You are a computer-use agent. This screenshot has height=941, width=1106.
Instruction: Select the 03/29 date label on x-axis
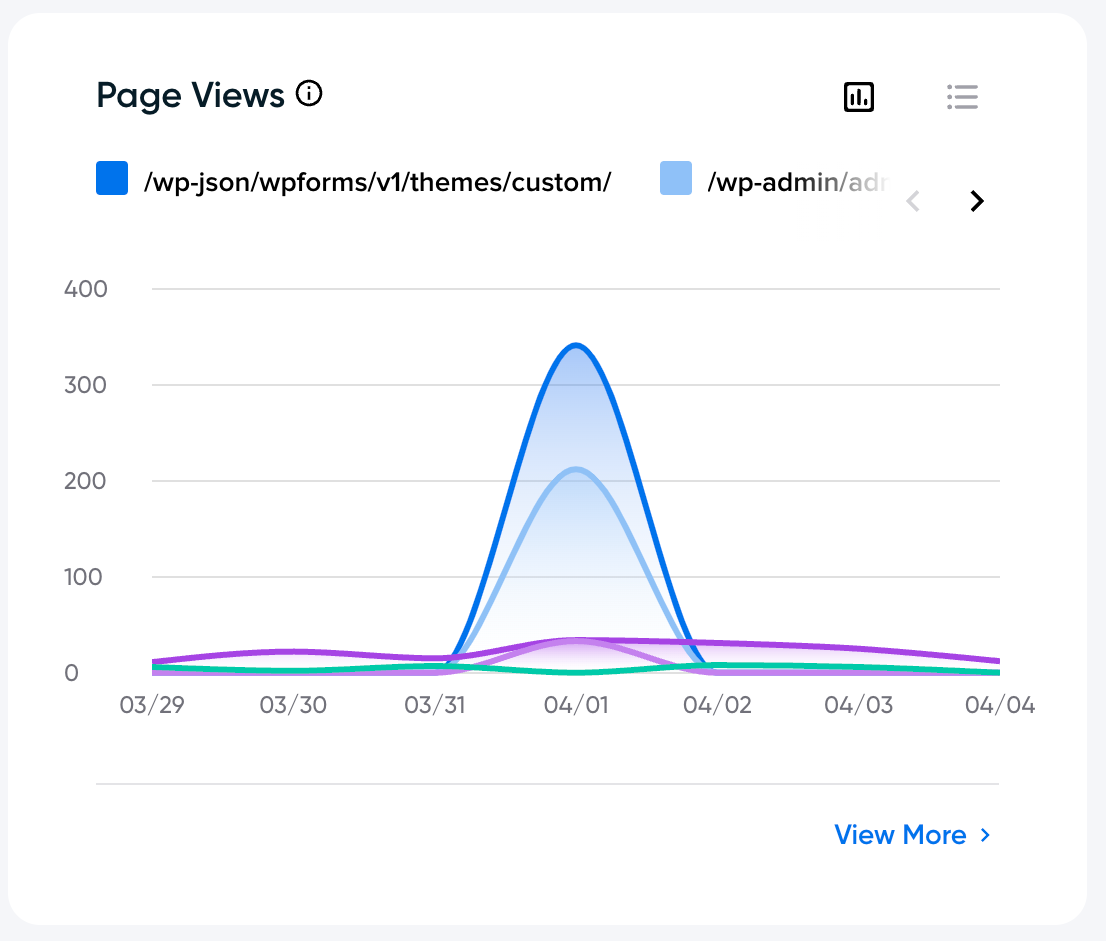(152, 705)
